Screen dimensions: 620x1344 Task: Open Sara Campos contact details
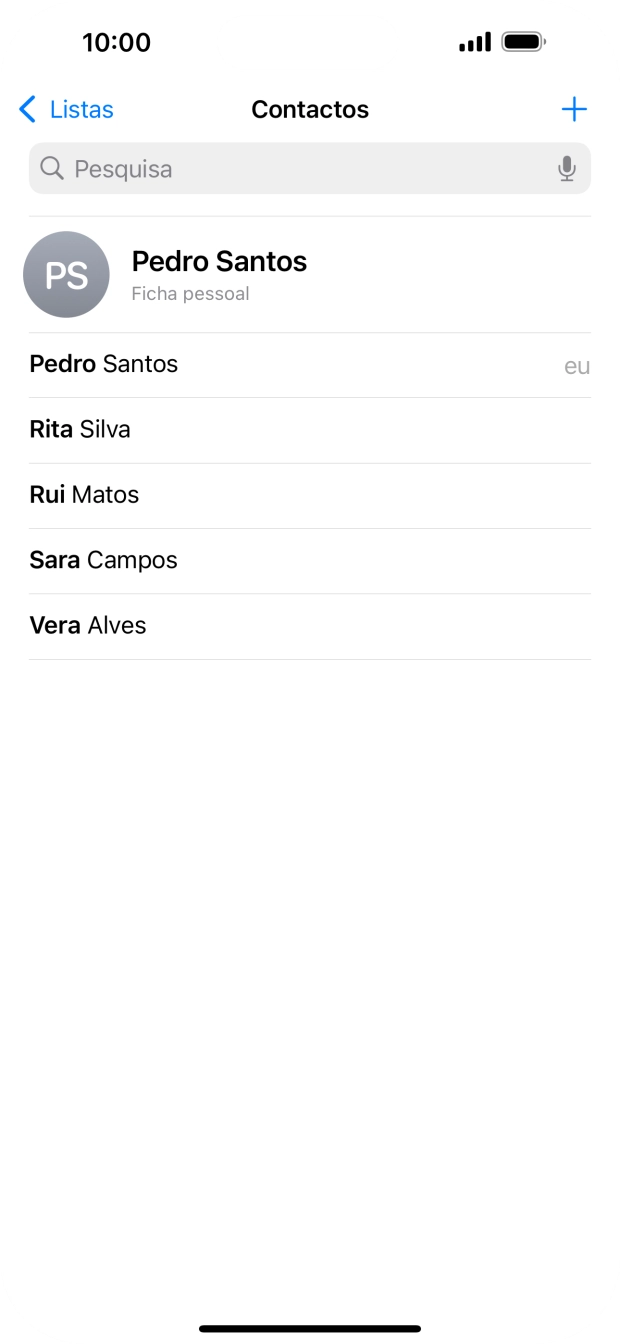(x=103, y=560)
